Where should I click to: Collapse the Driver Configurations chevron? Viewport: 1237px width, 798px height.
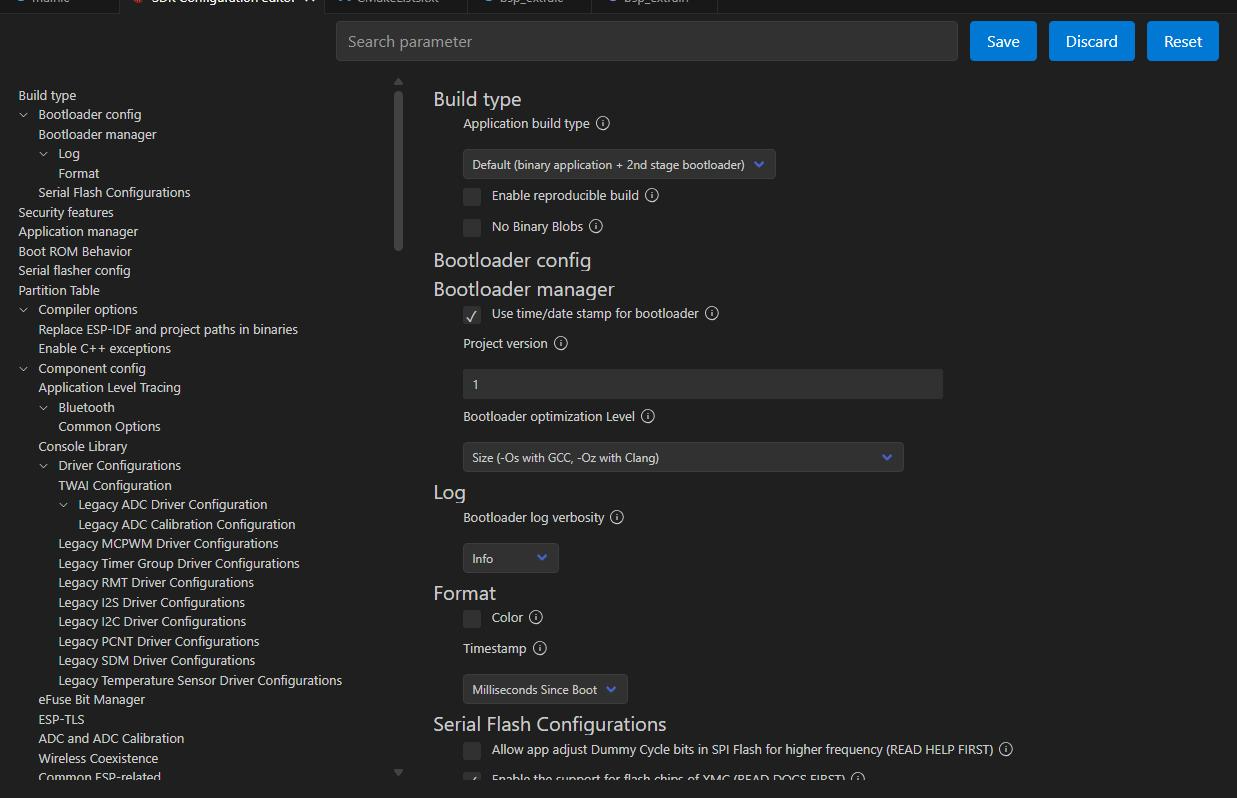44,466
